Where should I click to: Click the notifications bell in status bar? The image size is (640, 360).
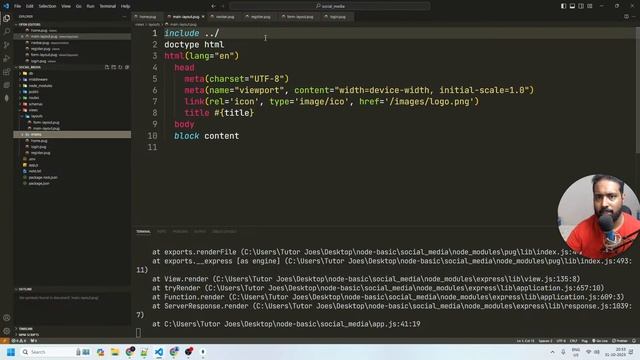(x=634, y=340)
